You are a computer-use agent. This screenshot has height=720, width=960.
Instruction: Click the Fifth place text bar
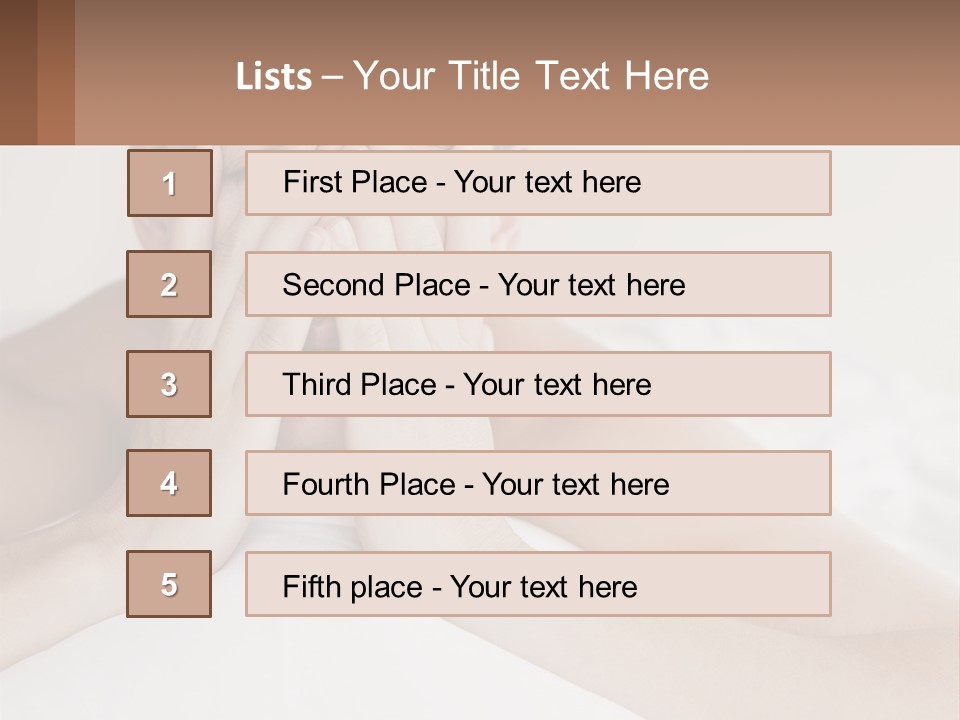pos(538,584)
